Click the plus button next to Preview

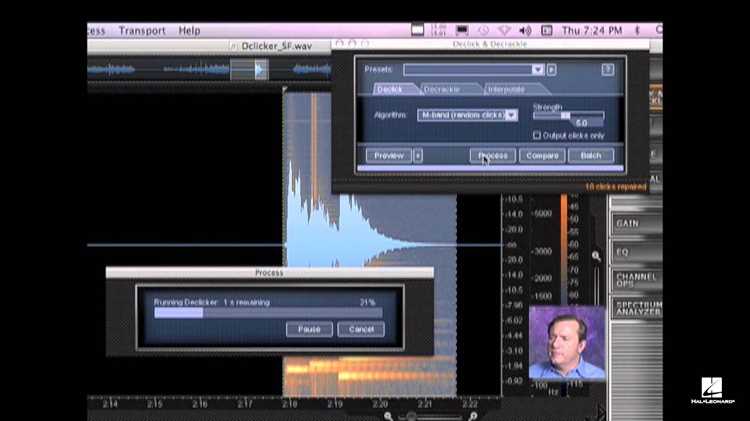click(x=418, y=156)
